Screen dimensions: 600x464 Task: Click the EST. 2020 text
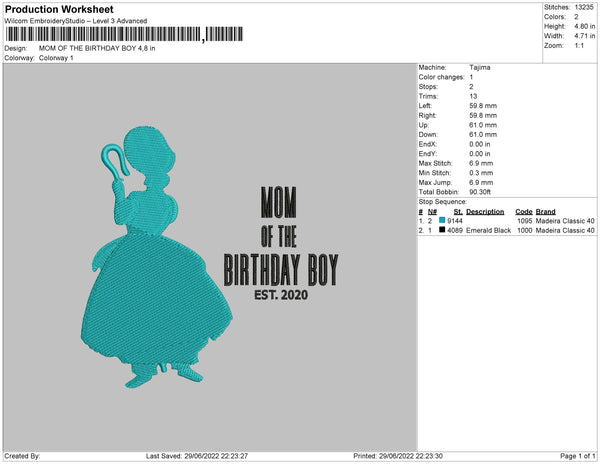pos(281,295)
